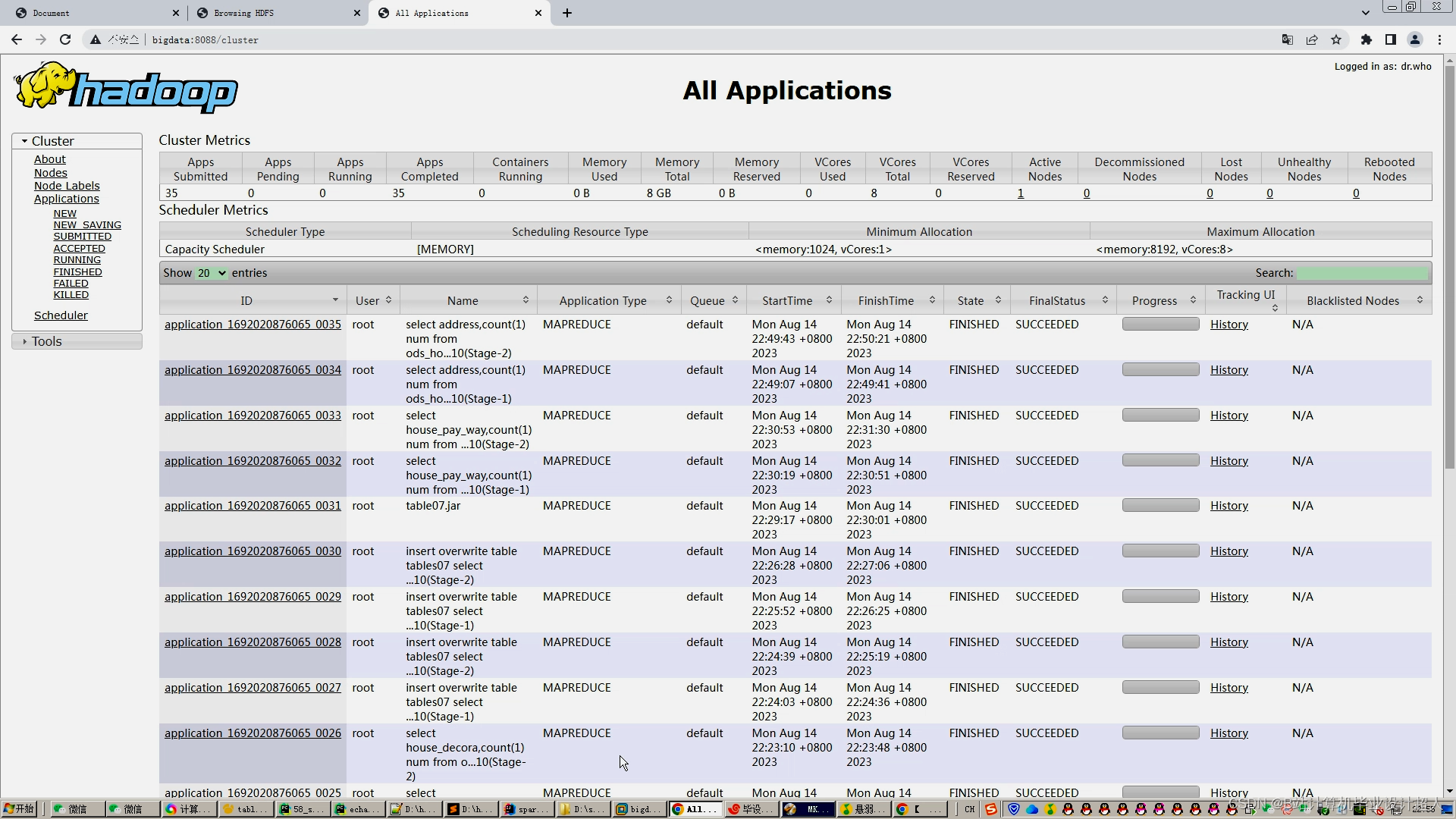Open application_1692020876065_0035 link
1456x819 pixels.
click(x=253, y=325)
